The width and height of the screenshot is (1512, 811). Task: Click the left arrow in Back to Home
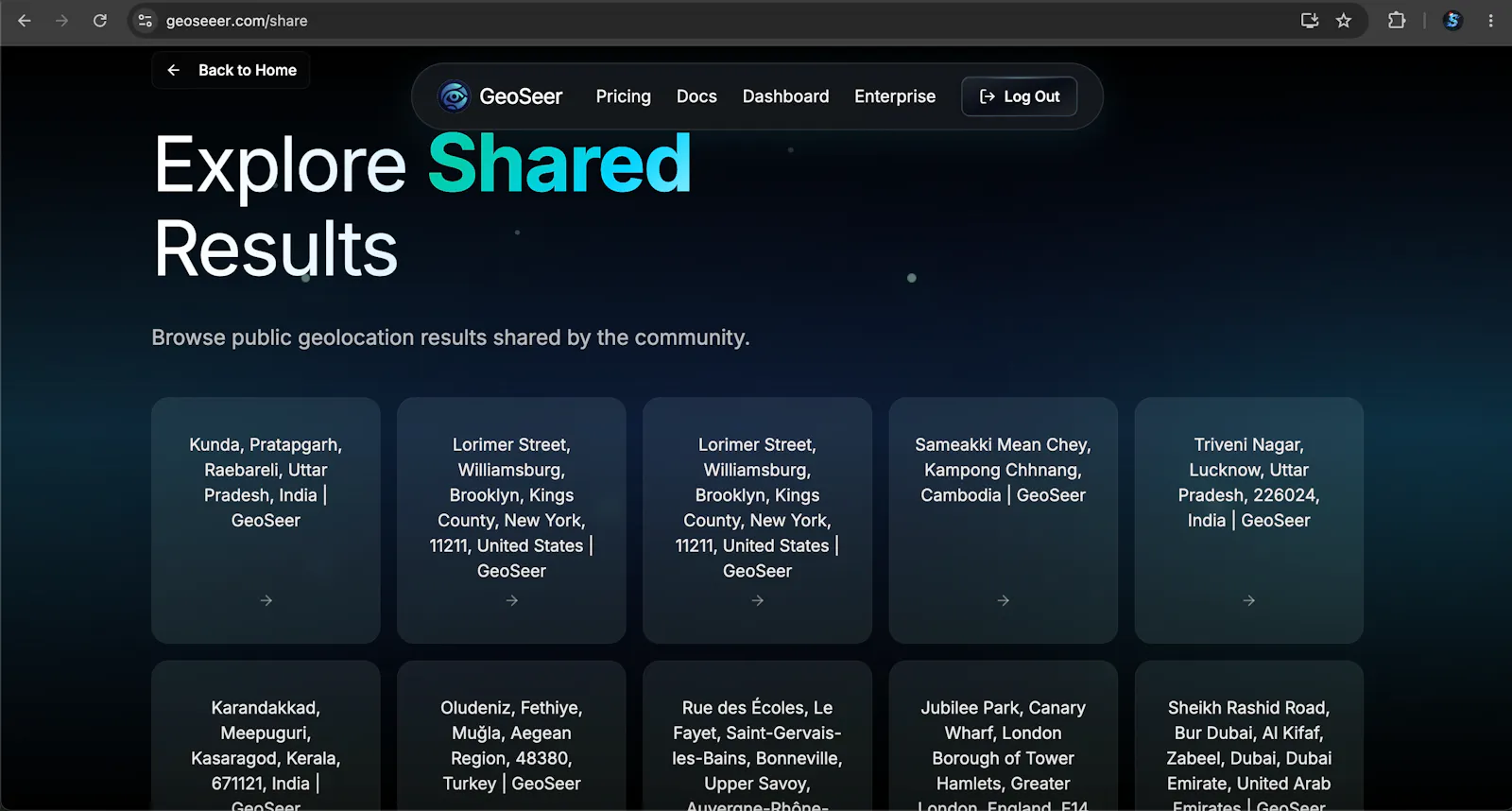point(174,70)
